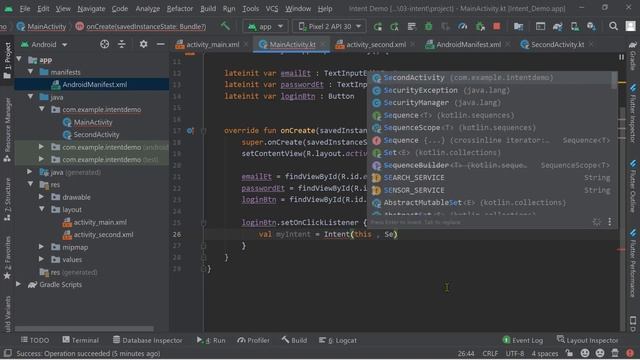Click the red error notification icon in status bar

click(630, 353)
